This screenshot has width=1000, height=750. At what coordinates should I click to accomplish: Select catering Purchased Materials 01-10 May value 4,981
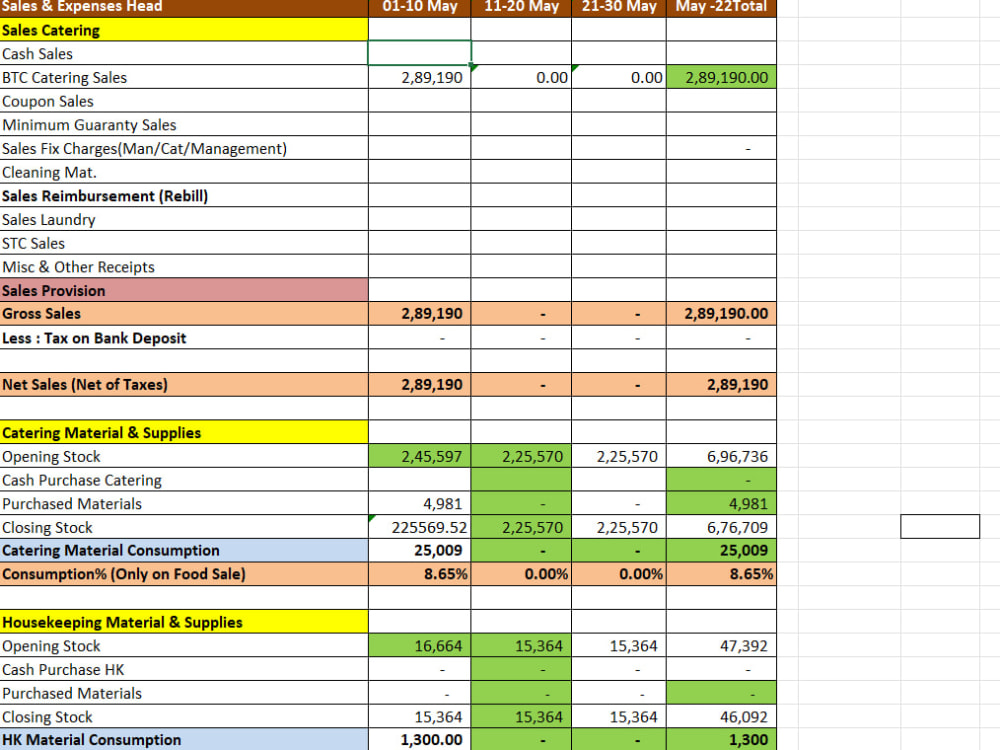[420, 503]
